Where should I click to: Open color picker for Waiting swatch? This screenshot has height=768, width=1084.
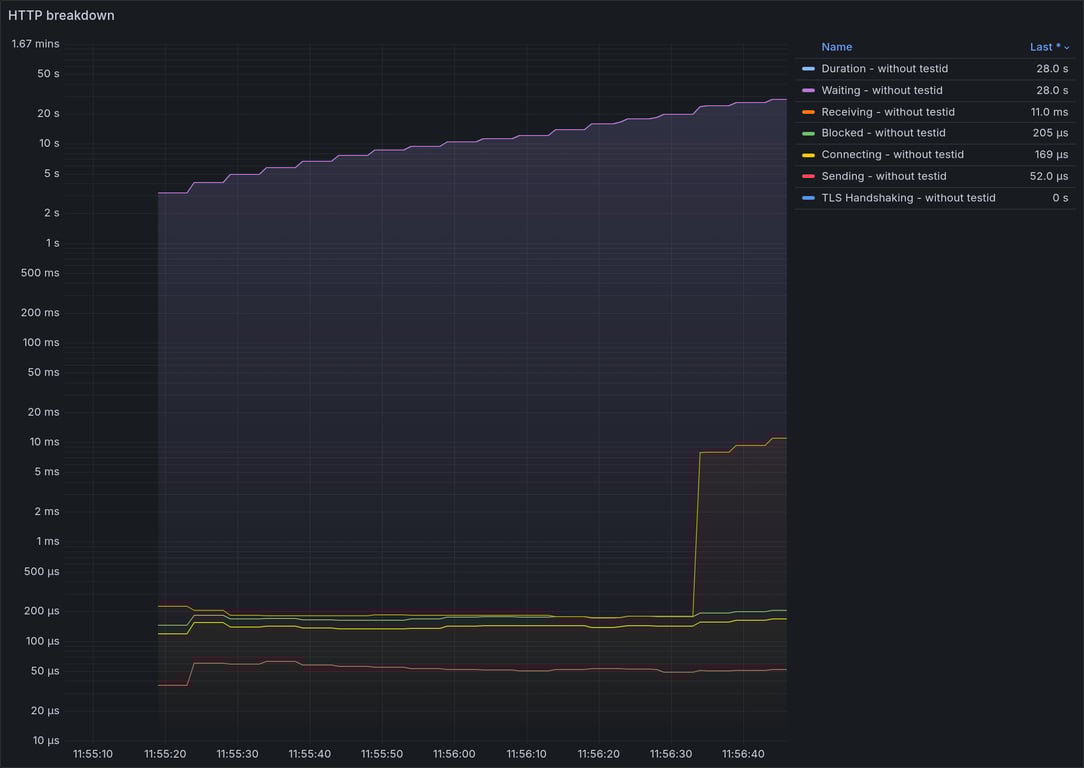(807, 90)
